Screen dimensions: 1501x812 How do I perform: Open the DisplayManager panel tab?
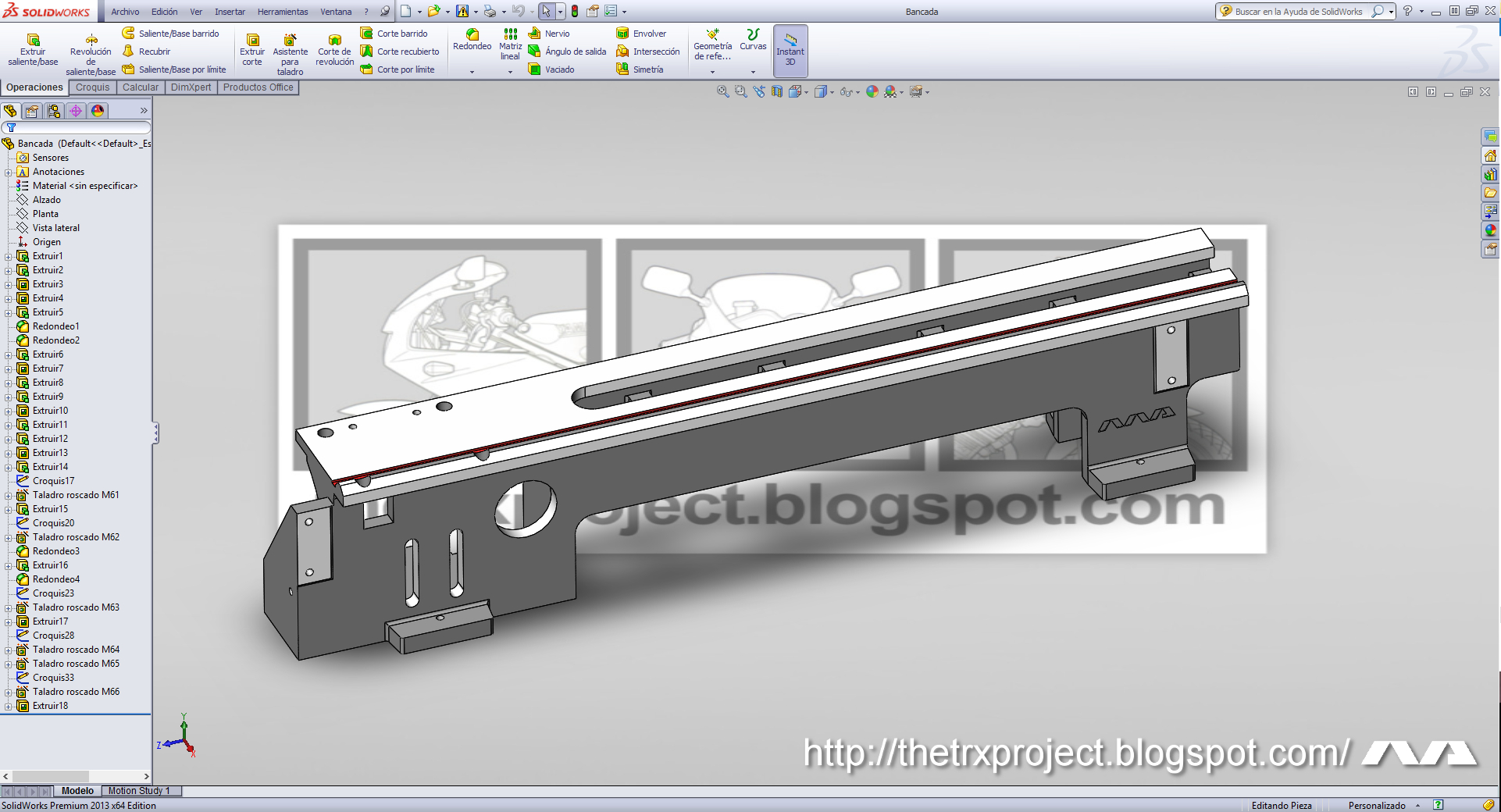click(x=98, y=111)
